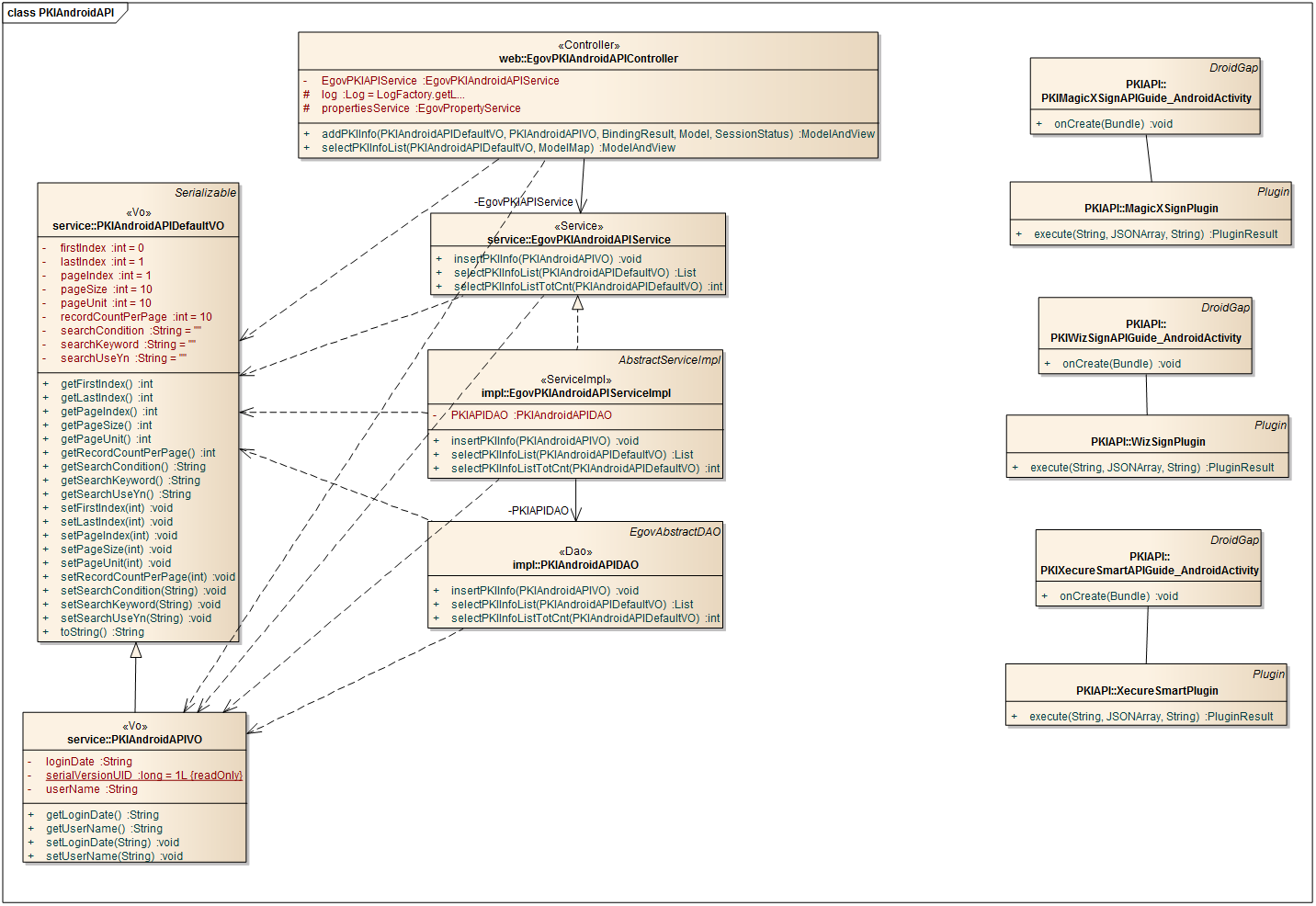
Task: Select the getUserName() method in PKIAndroidAPIVO
Action: click(x=104, y=829)
